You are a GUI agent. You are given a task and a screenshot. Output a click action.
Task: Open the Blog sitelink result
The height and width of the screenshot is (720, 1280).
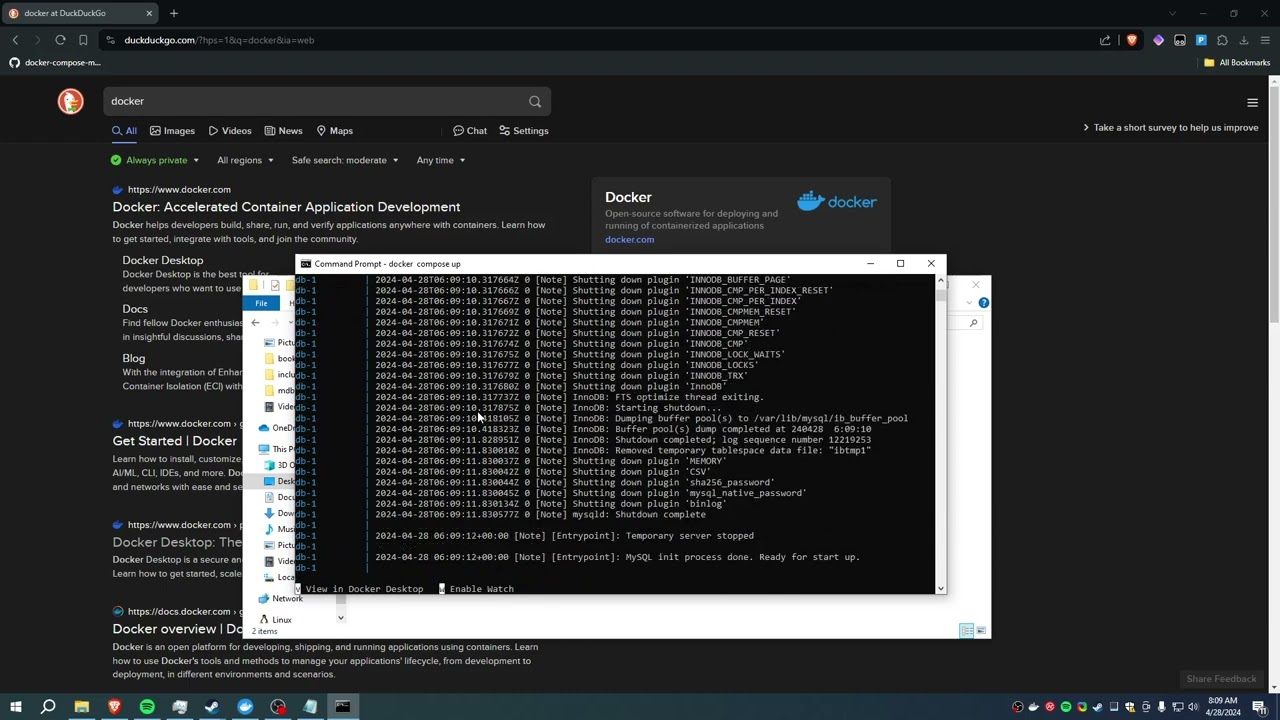[134, 358]
